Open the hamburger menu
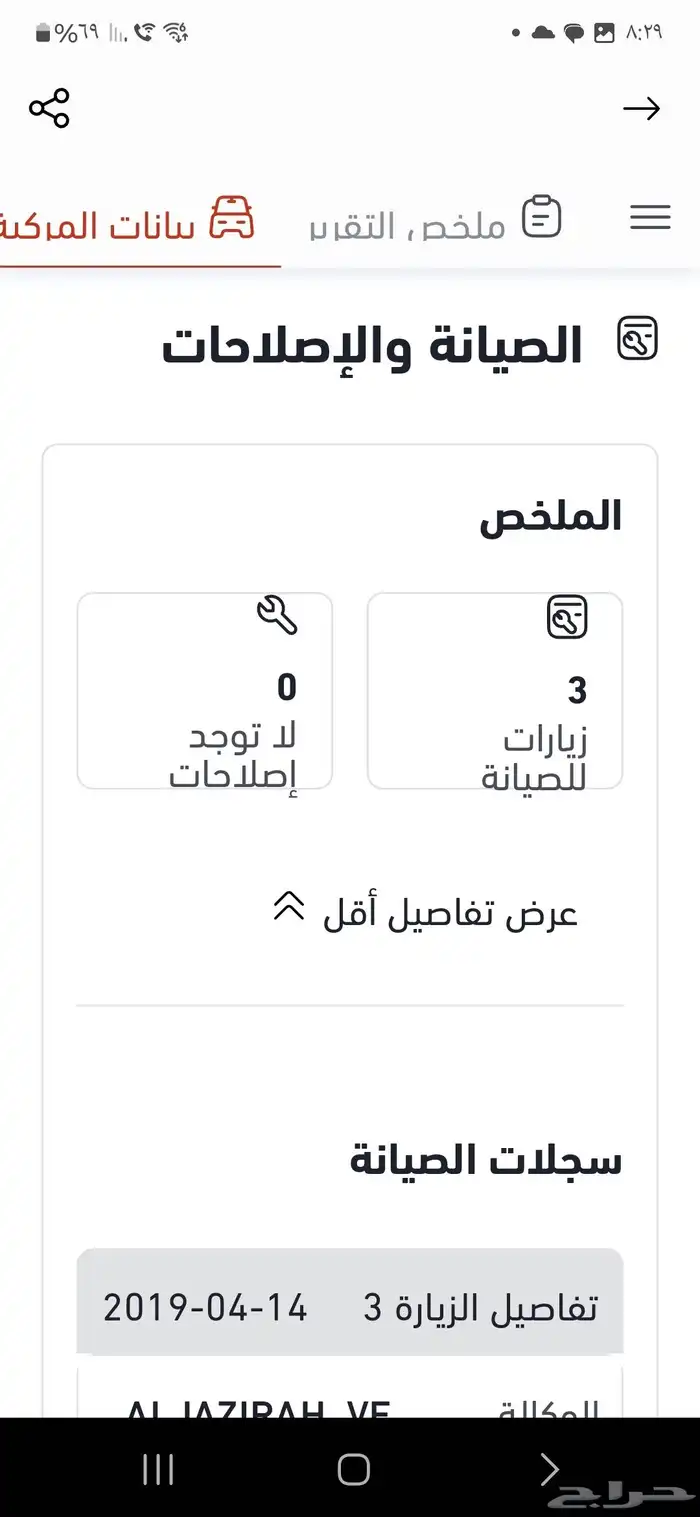This screenshot has height=1517, width=700. (x=650, y=218)
